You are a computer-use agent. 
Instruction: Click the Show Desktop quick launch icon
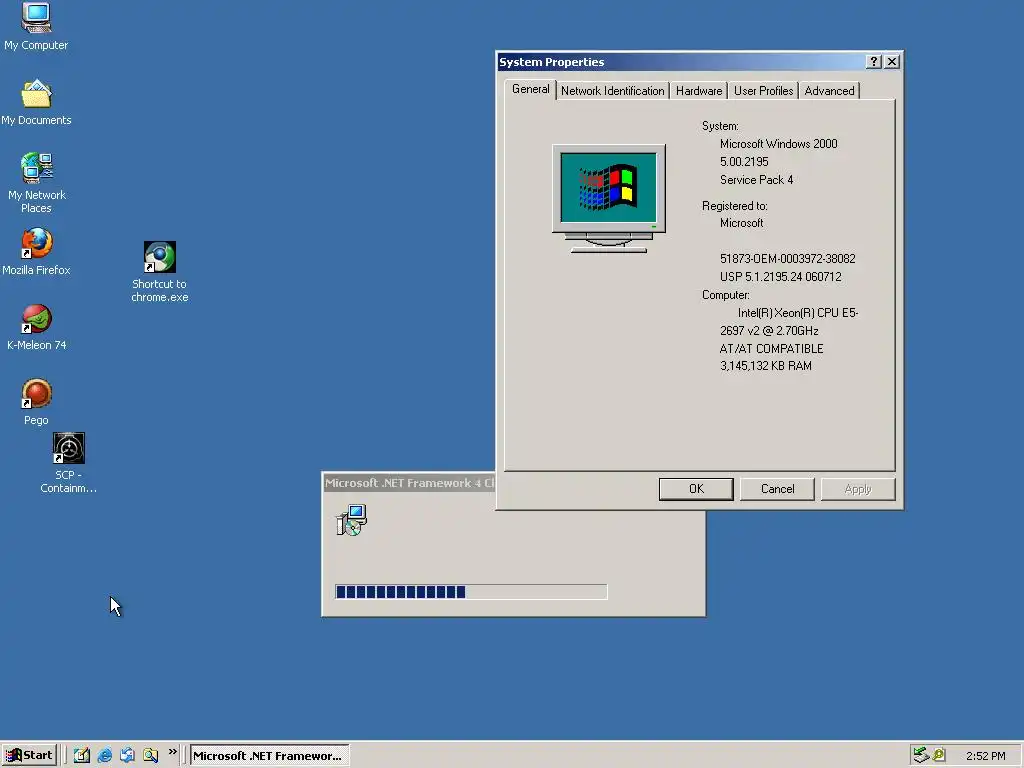(82, 755)
